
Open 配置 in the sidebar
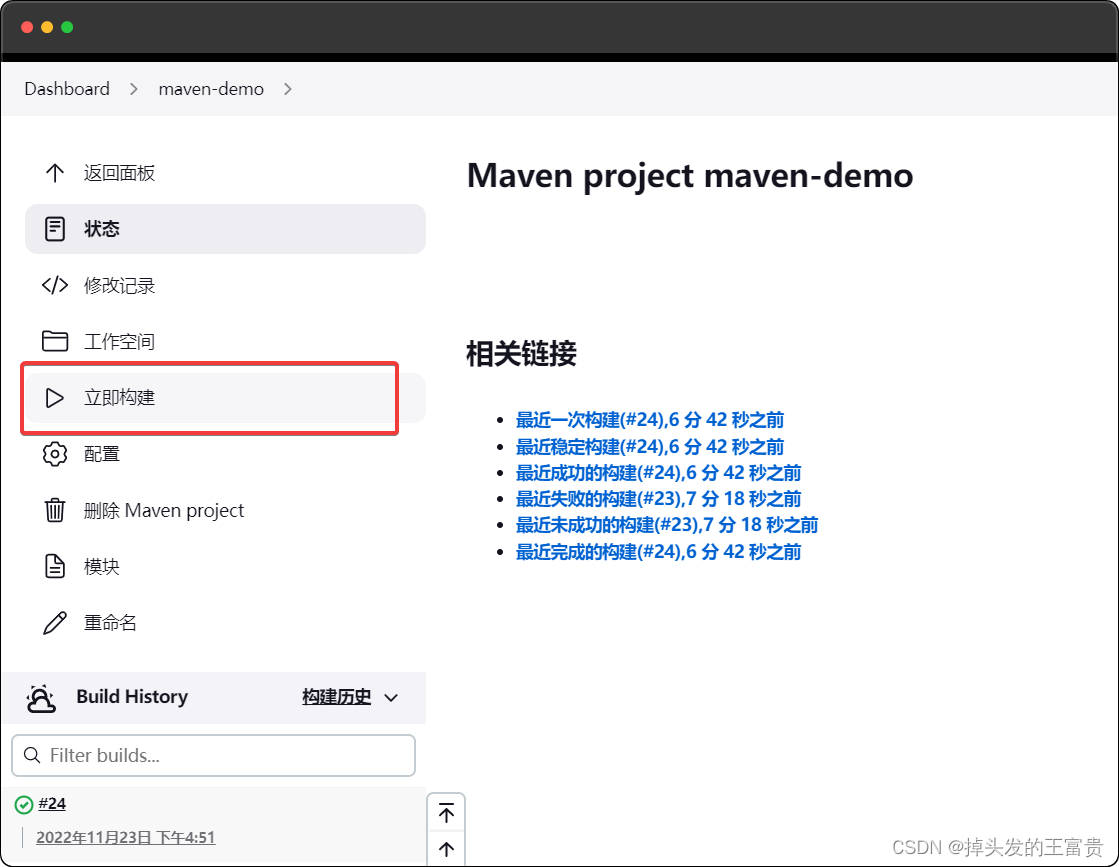[226, 454]
